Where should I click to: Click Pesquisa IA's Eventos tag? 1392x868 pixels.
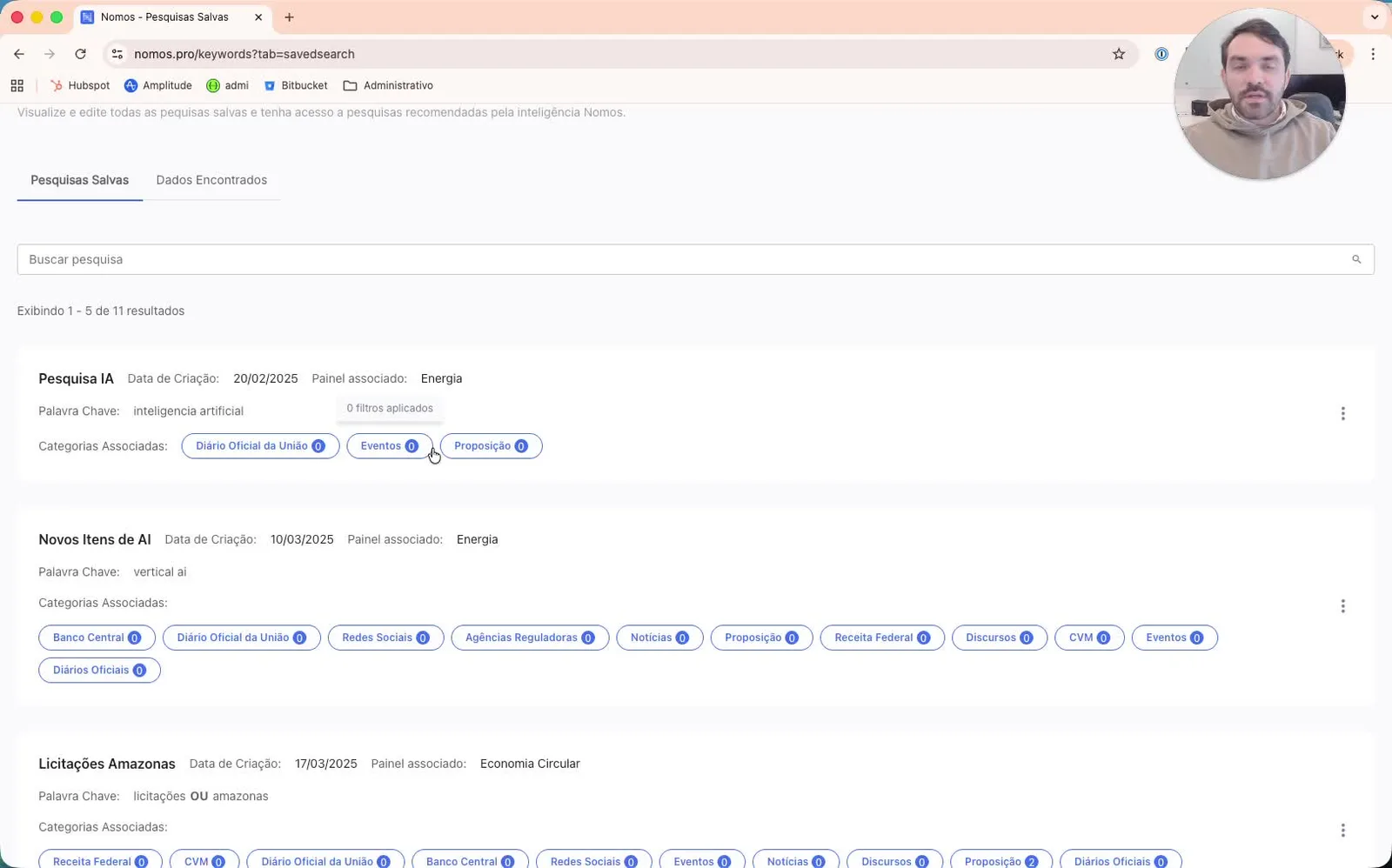tap(390, 446)
